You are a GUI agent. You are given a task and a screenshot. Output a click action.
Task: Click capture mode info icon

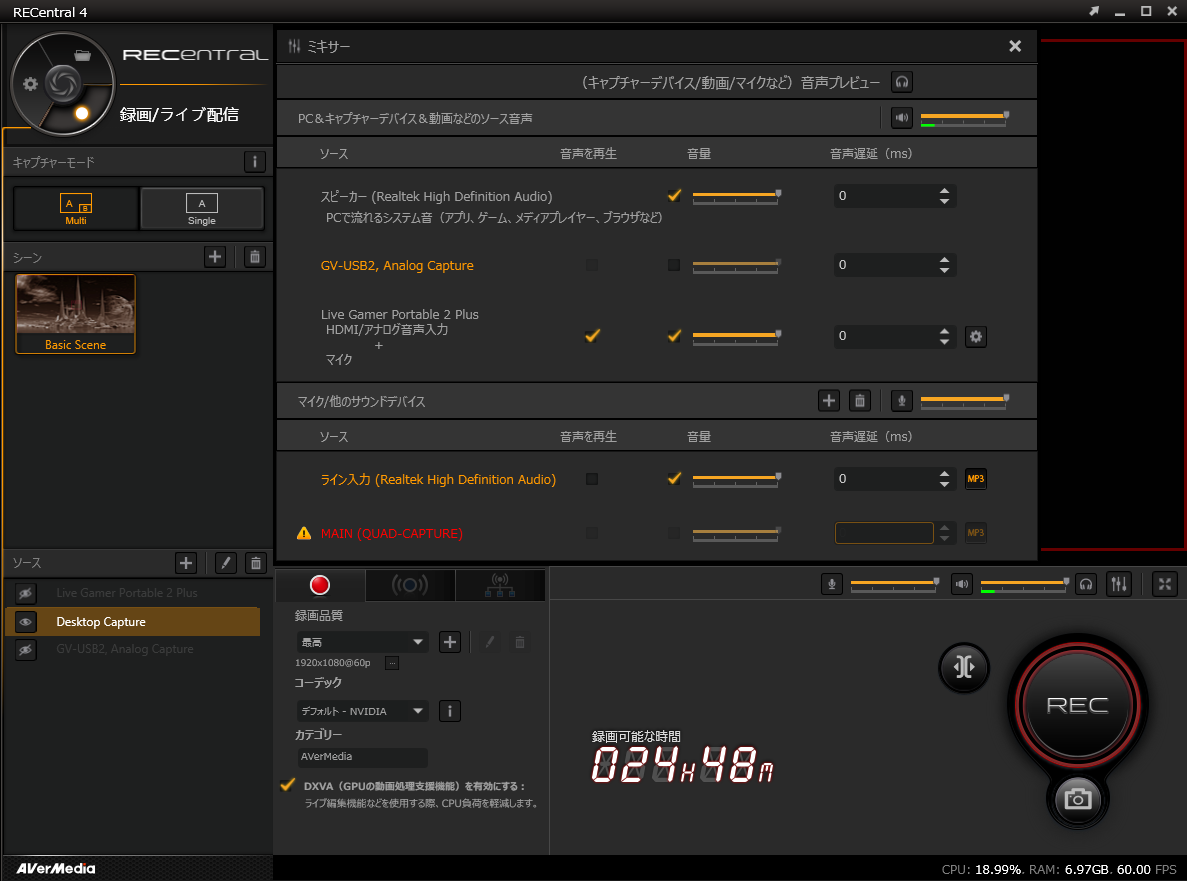pos(254,162)
